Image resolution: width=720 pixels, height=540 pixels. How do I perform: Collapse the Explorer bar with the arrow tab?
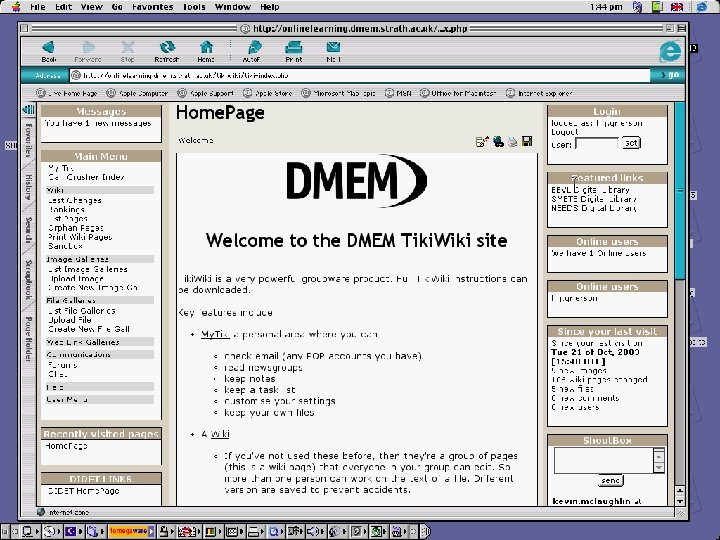pyautogui.click(x=28, y=109)
